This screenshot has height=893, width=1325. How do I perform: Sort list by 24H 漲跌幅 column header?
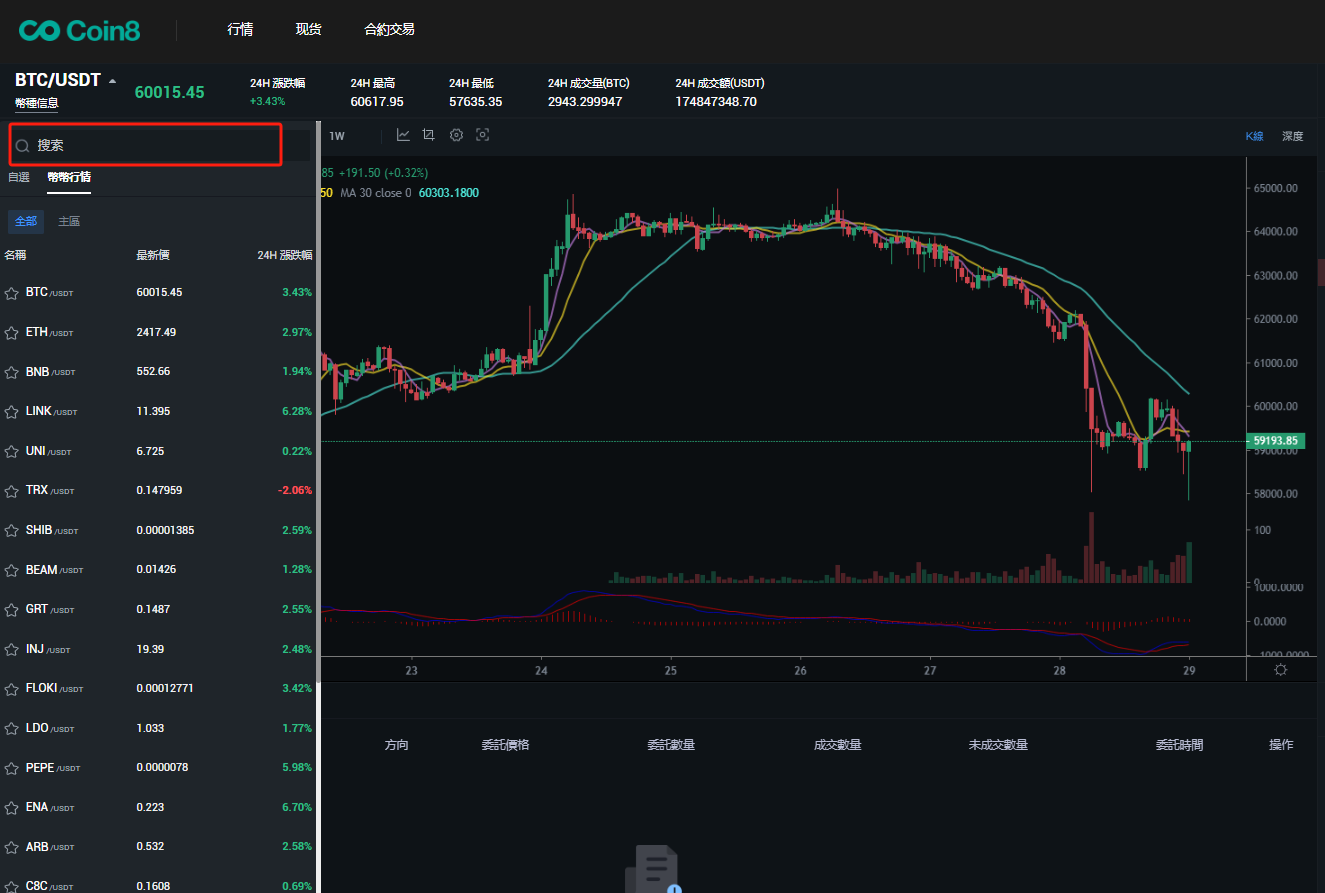[284, 255]
